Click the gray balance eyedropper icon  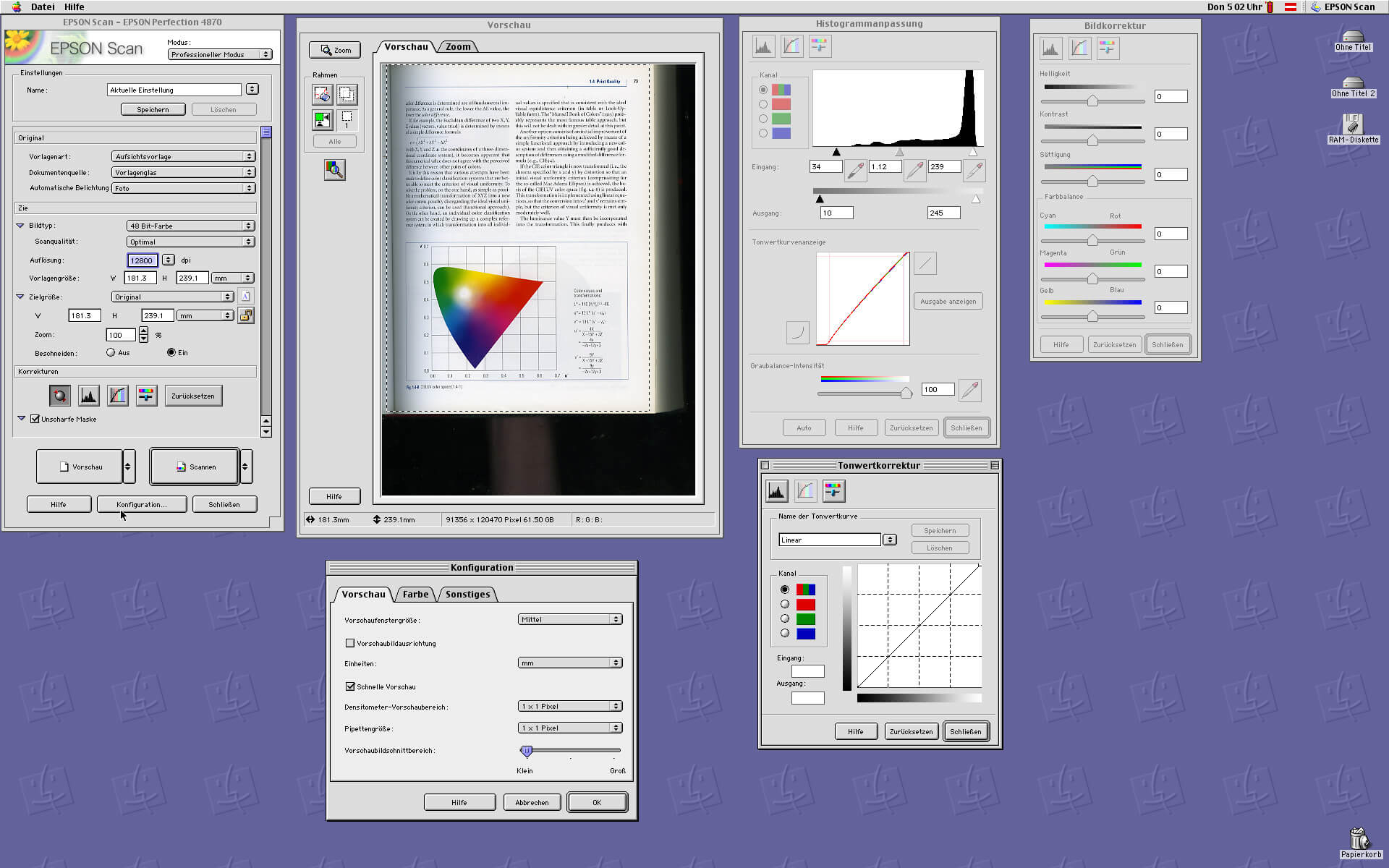pos(970,391)
